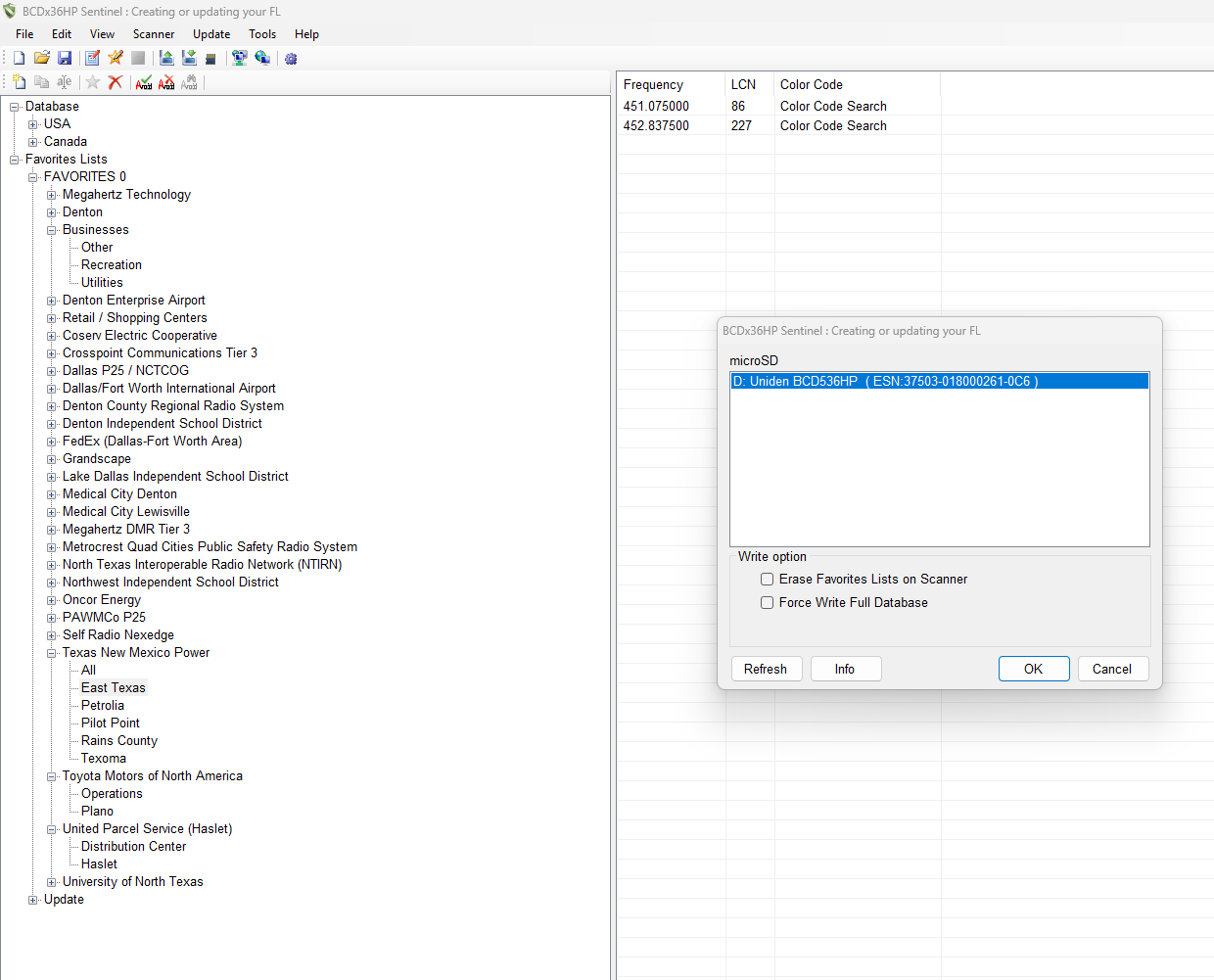
Task: Open settings via the gear icon
Action: tap(291, 59)
